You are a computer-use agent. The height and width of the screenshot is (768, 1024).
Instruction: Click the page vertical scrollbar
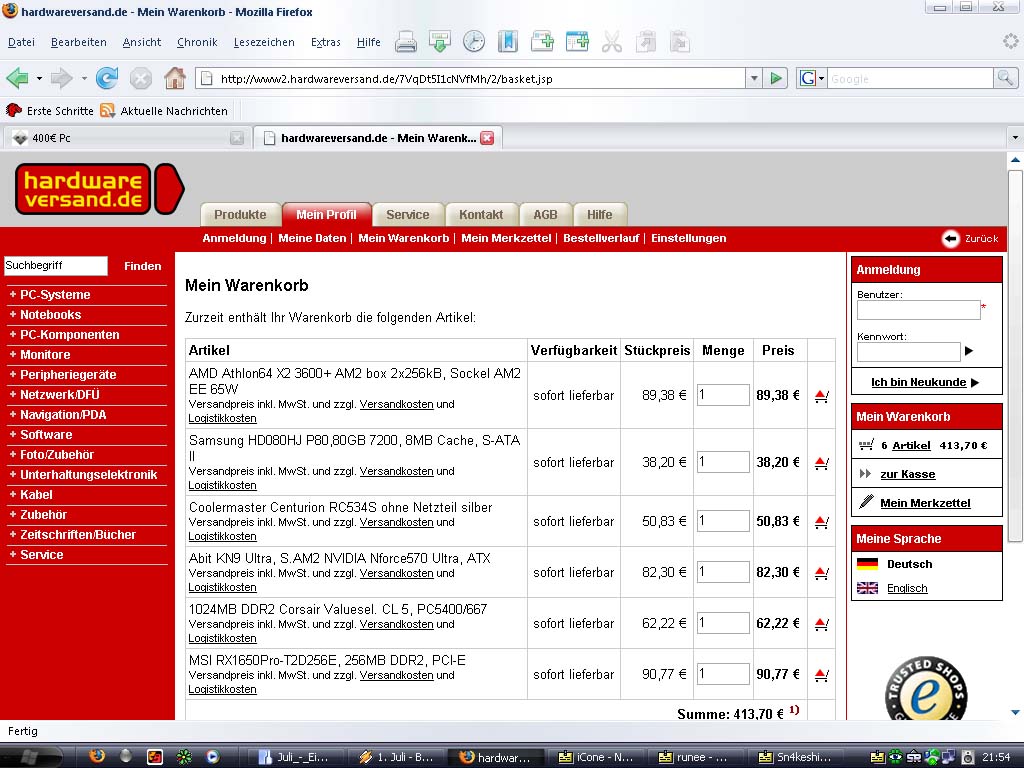pyautogui.click(x=1015, y=356)
